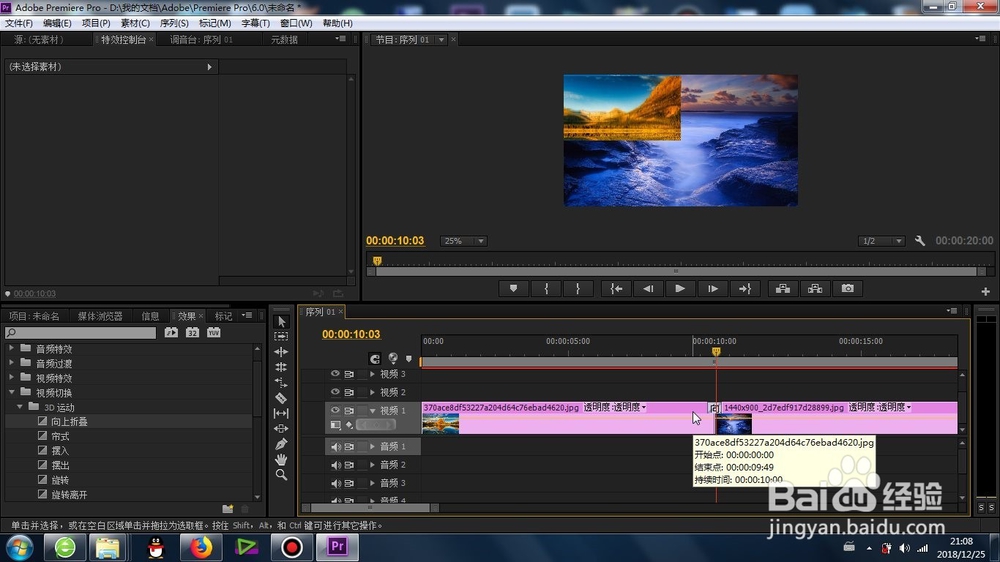Select the Zoom magnifier tool
Image resolution: width=1000 pixels, height=562 pixels.
281,475
